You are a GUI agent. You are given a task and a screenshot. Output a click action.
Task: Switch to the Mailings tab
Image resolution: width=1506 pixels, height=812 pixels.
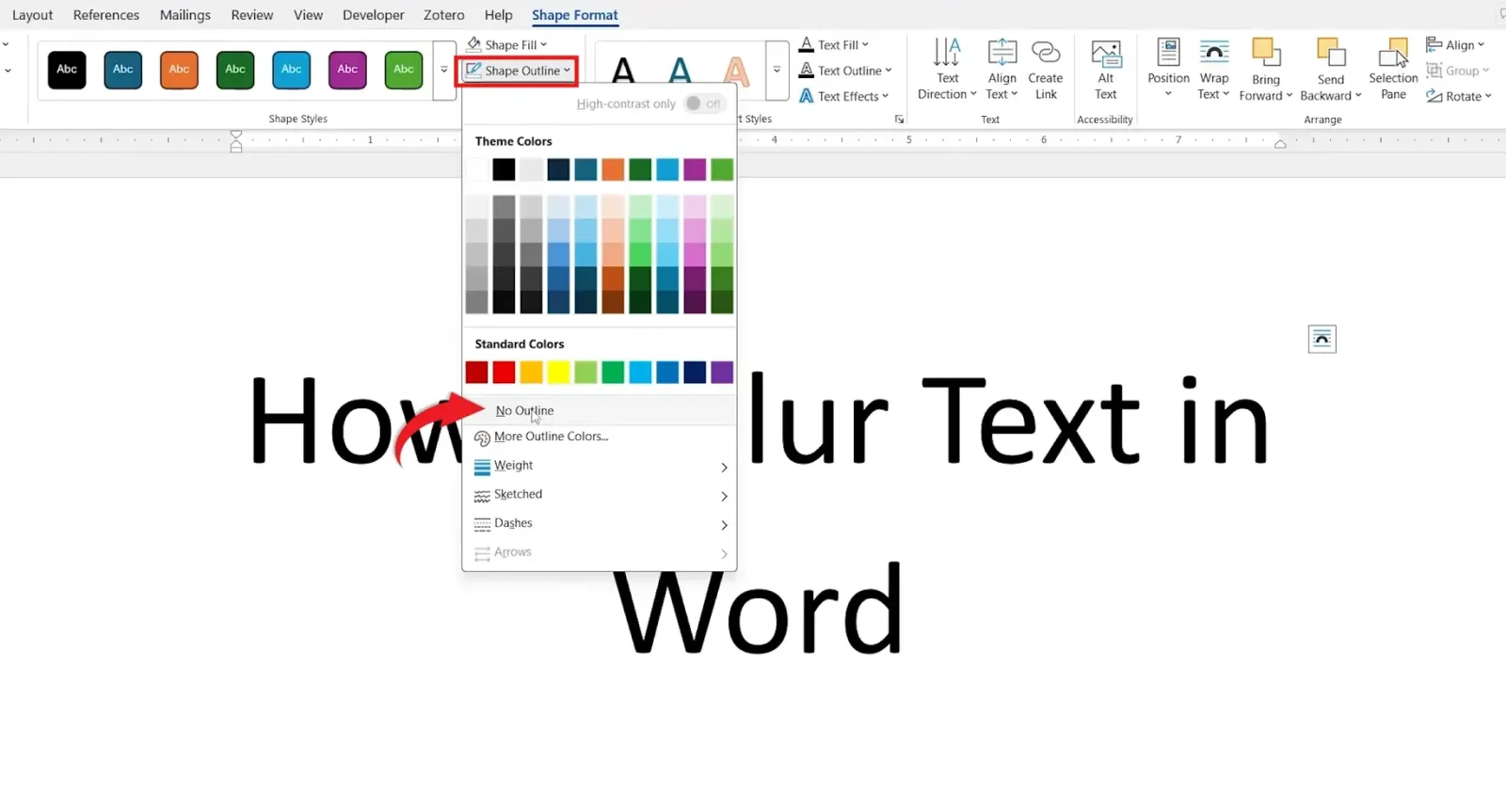pyautogui.click(x=185, y=15)
